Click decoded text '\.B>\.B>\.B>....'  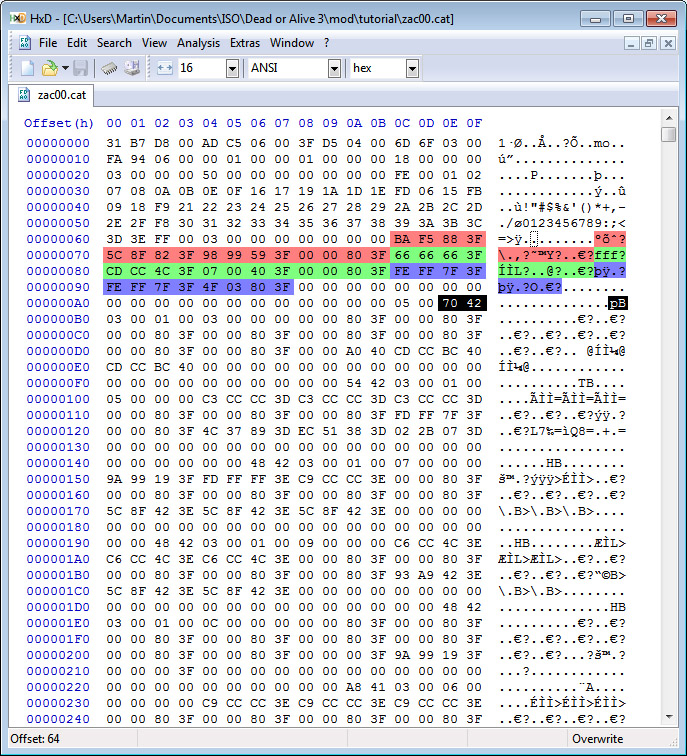point(562,511)
